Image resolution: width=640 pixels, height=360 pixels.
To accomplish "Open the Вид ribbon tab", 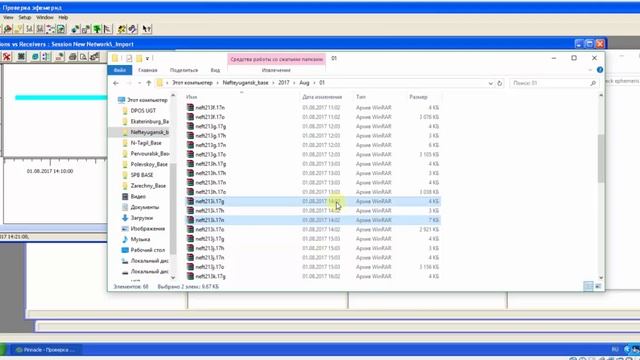I will coord(215,70).
